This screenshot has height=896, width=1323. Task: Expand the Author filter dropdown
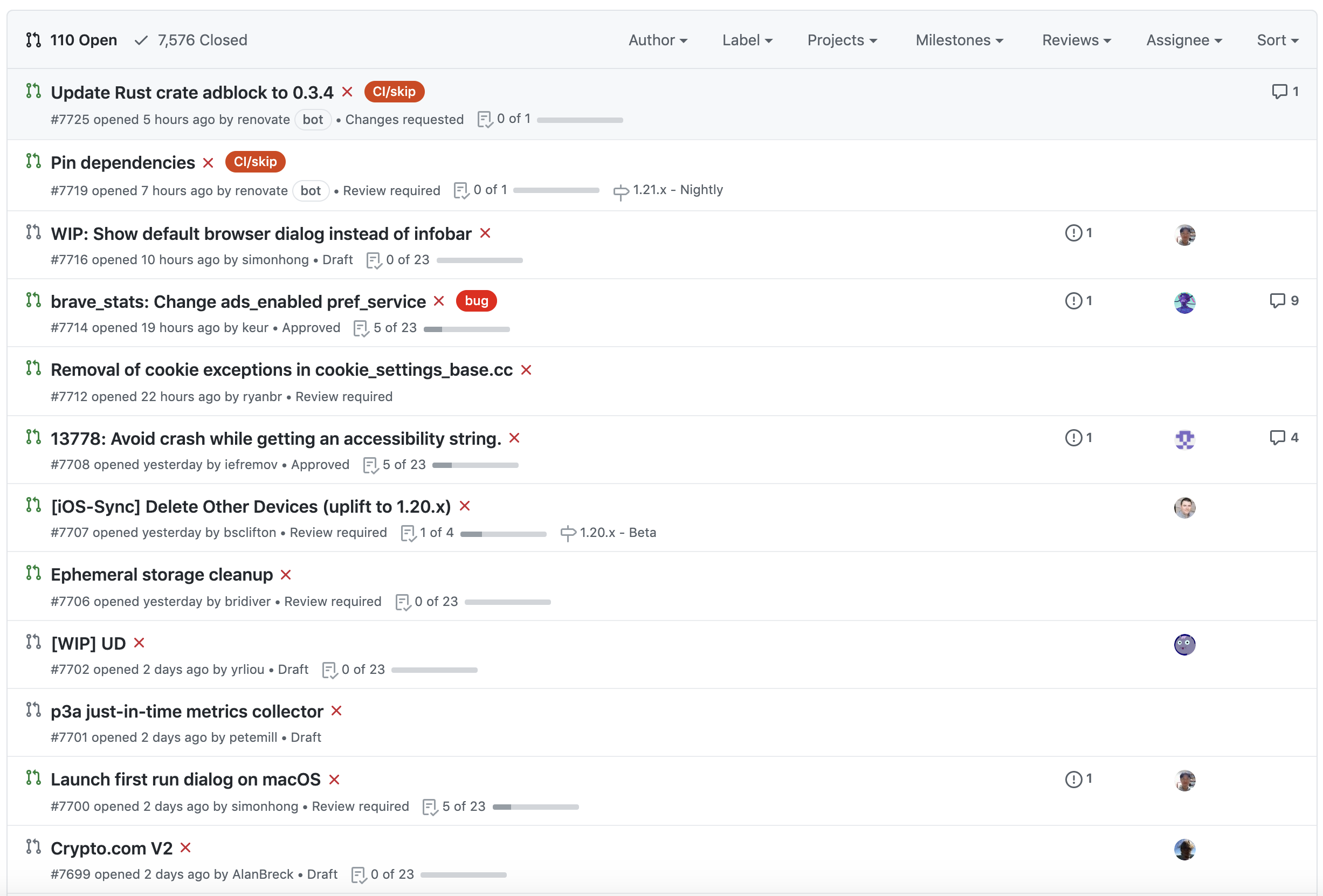[x=658, y=40]
